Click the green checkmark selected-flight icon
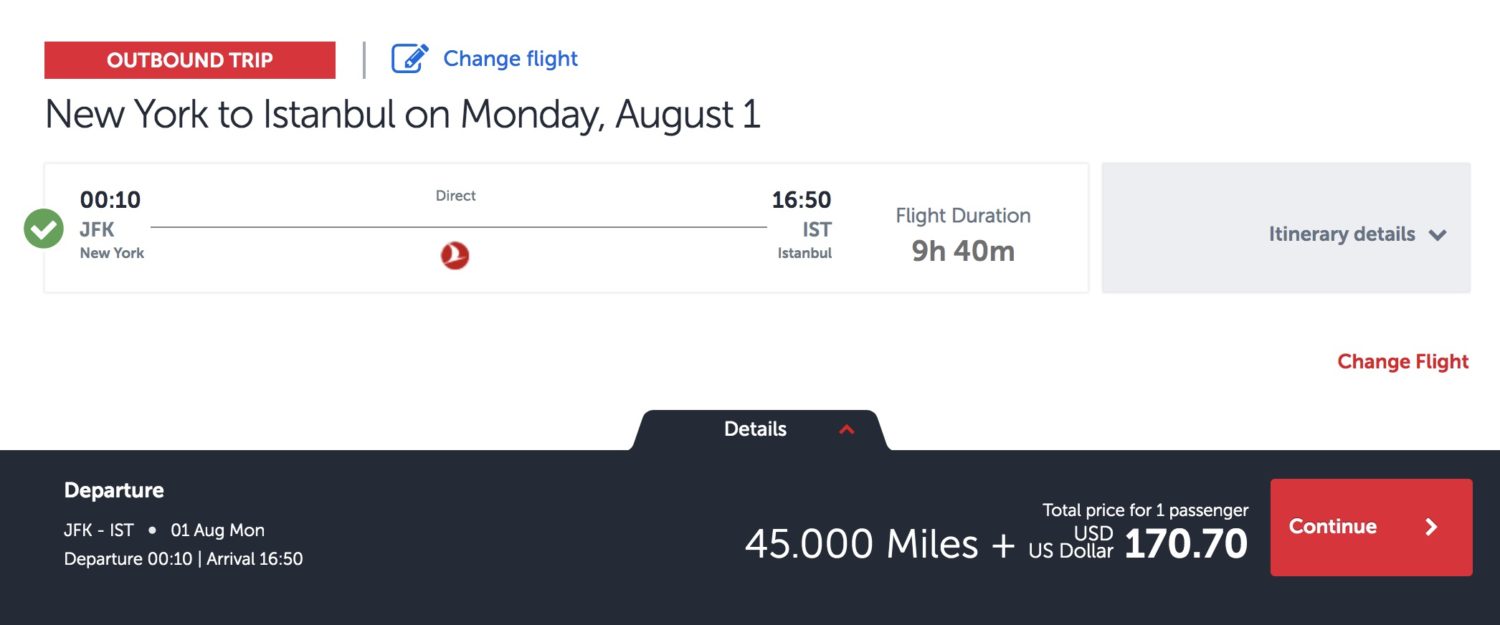 [x=43, y=229]
